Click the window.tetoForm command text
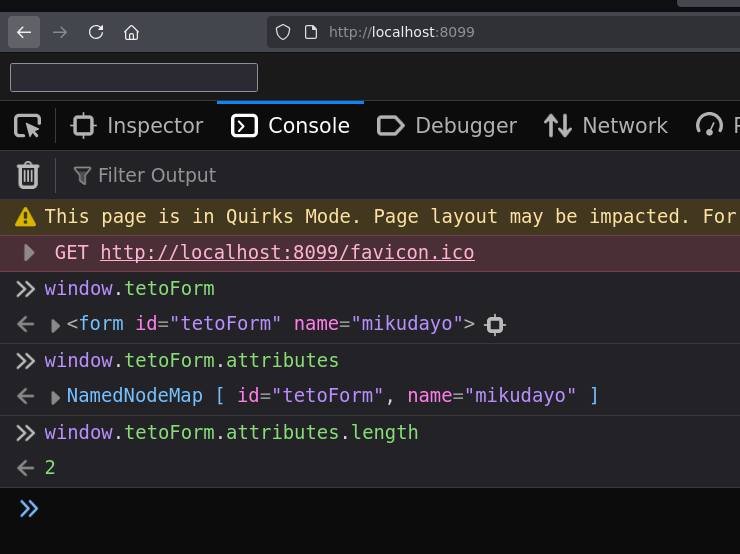Viewport: 740px width, 554px height. click(129, 288)
